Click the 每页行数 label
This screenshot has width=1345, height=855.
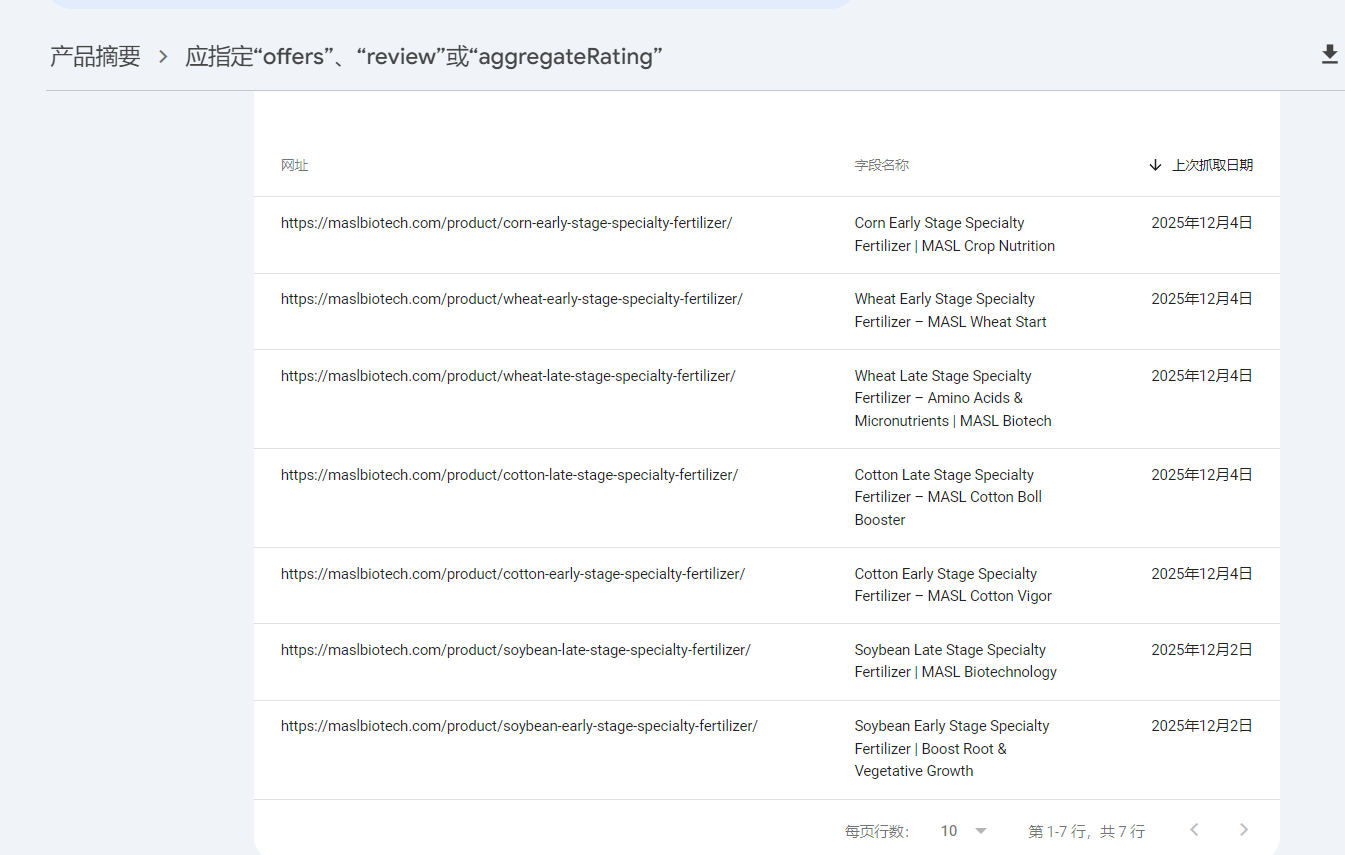[877, 831]
